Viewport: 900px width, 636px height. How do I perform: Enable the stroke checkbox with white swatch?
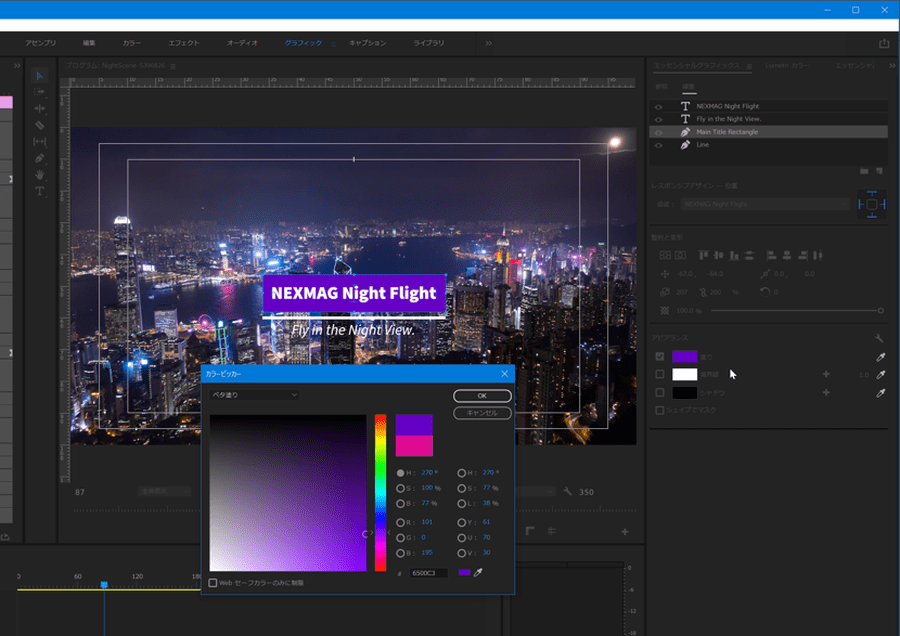[x=659, y=375]
